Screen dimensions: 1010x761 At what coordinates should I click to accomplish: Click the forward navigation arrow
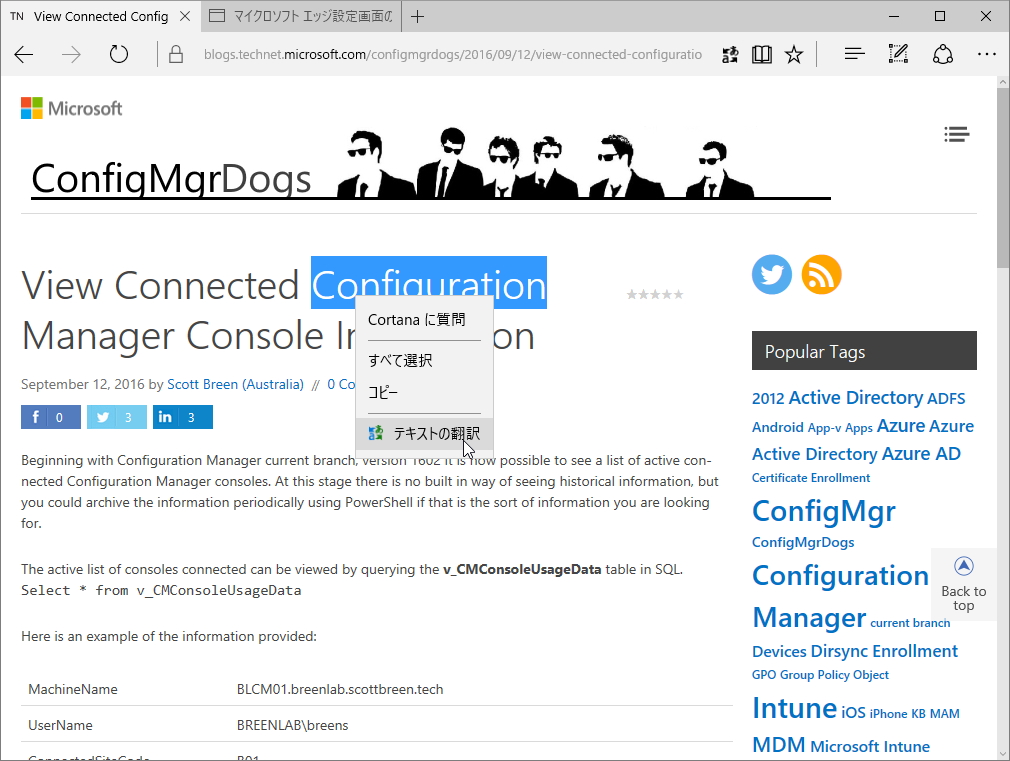(71, 55)
